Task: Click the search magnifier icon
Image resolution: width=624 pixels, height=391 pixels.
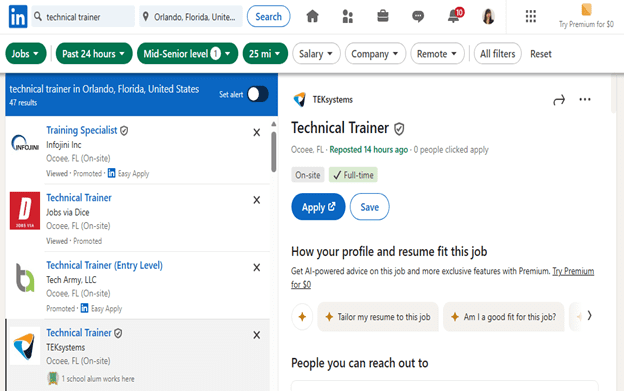Action: point(38,16)
